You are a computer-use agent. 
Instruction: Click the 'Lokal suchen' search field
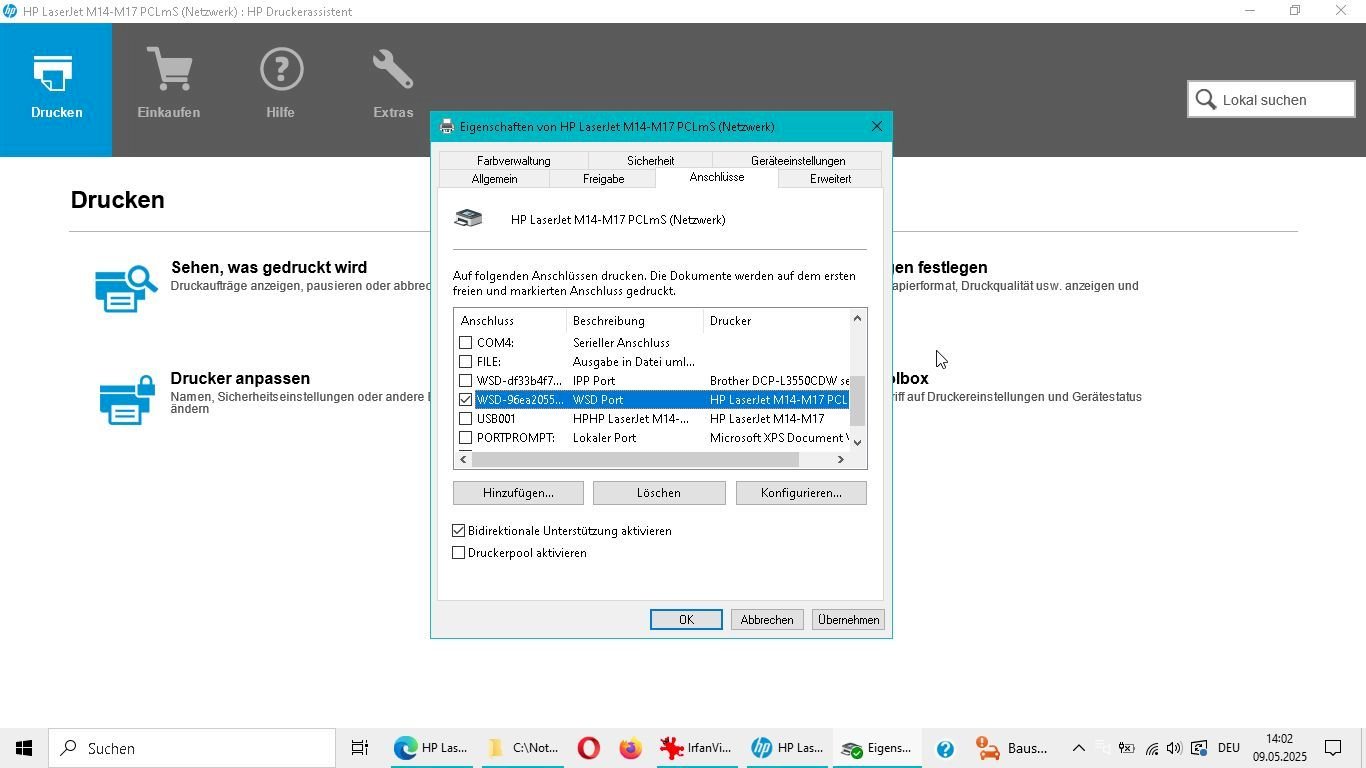click(1284, 100)
